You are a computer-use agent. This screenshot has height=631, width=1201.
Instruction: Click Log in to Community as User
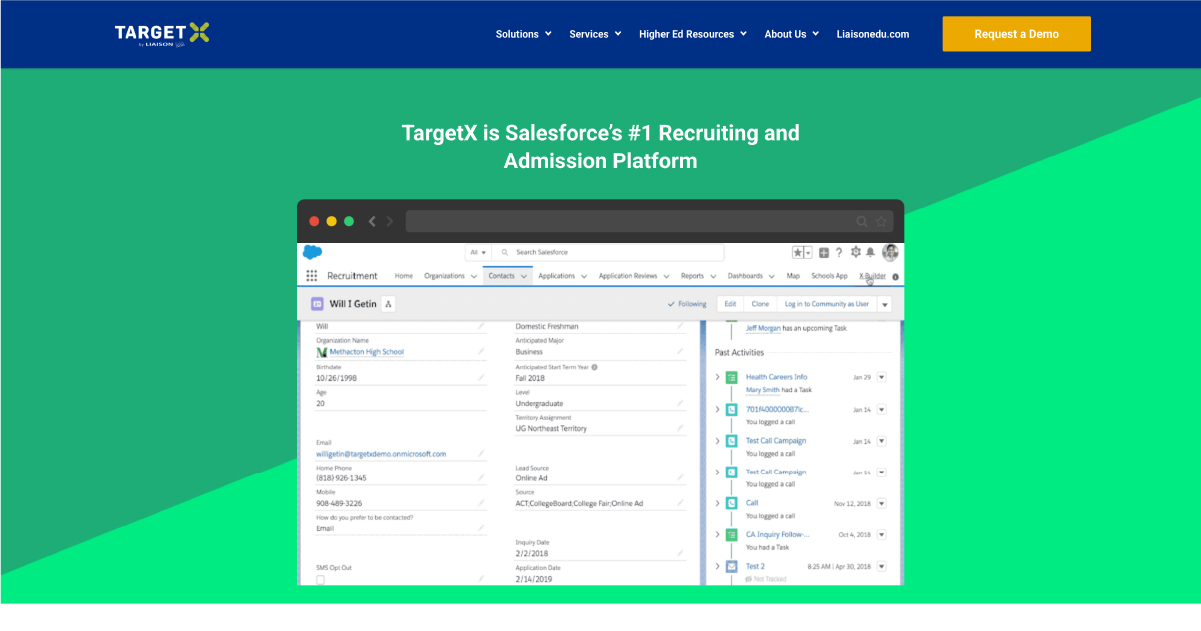click(x=827, y=304)
